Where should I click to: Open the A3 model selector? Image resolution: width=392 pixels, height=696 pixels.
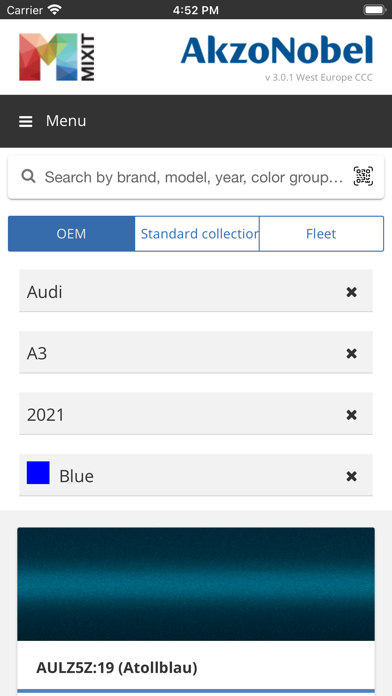click(x=196, y=352)
